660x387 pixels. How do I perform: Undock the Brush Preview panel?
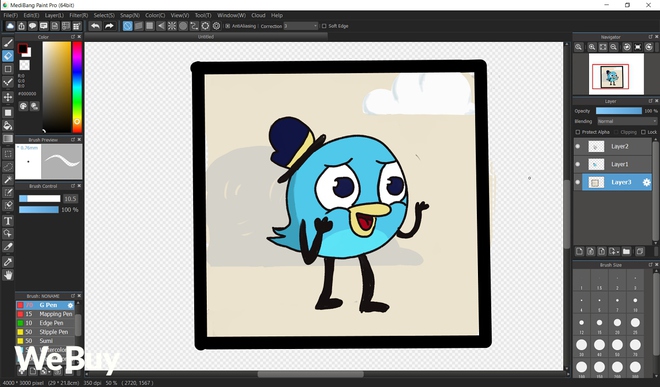coord(72,139)
